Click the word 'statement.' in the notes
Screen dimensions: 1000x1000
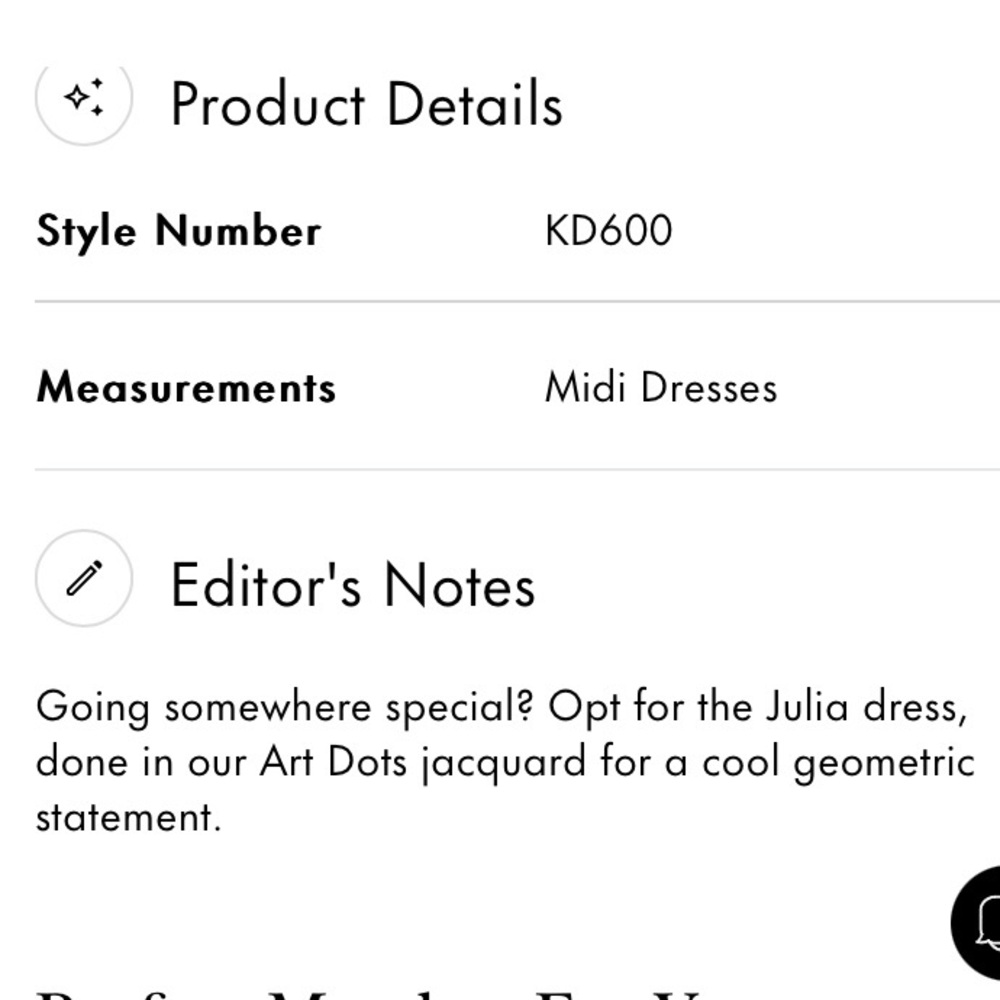[x=129, y=817]
